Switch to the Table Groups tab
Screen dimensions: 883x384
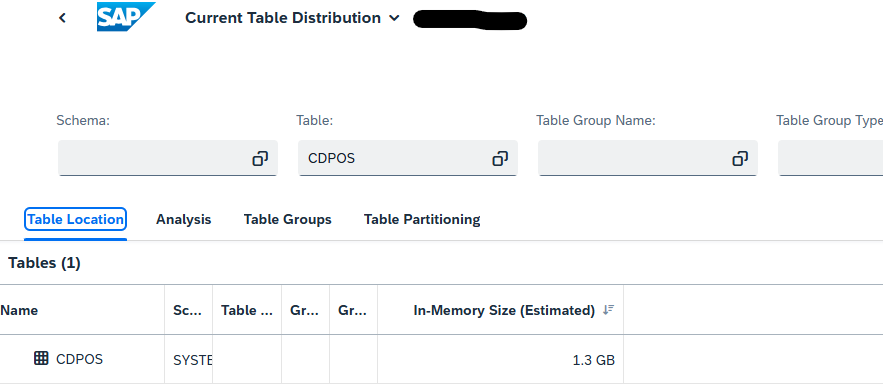(x=287, y=219)
